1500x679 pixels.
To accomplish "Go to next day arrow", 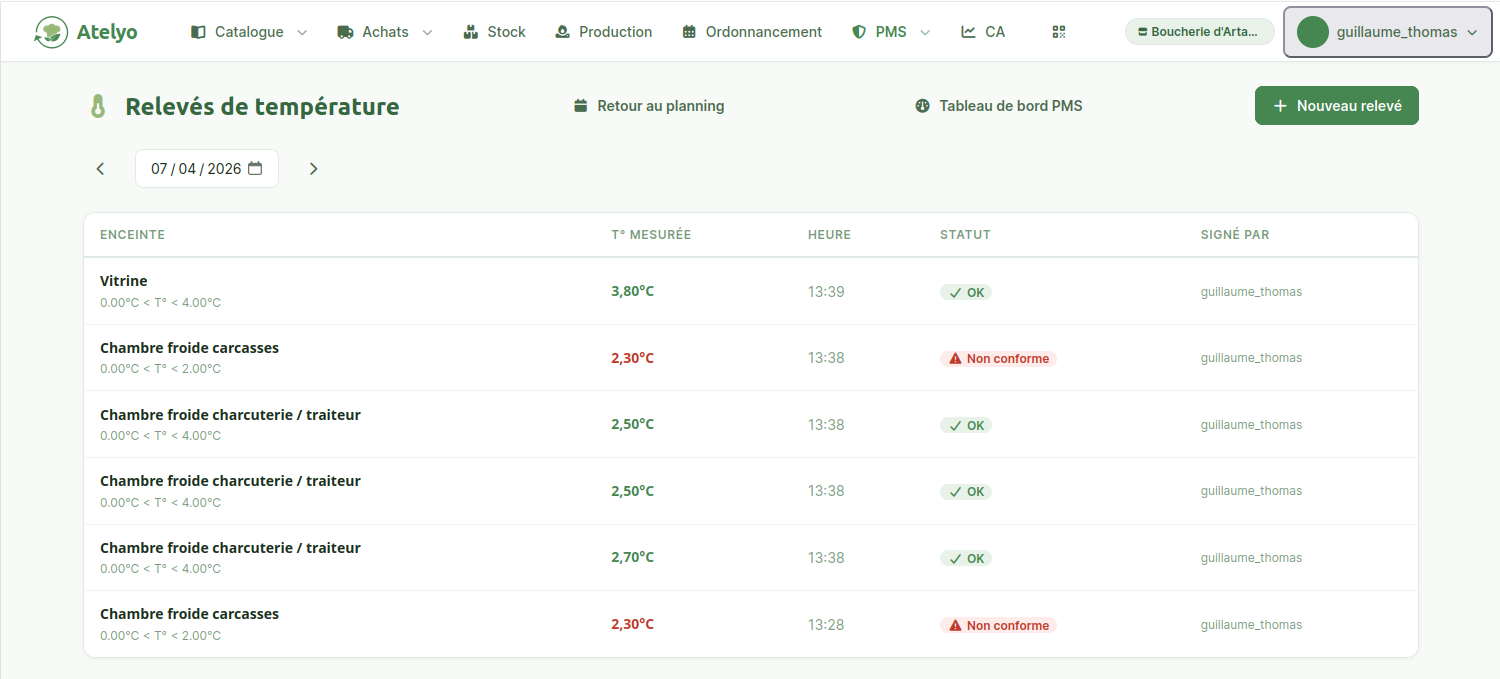I will pos(313,169).
